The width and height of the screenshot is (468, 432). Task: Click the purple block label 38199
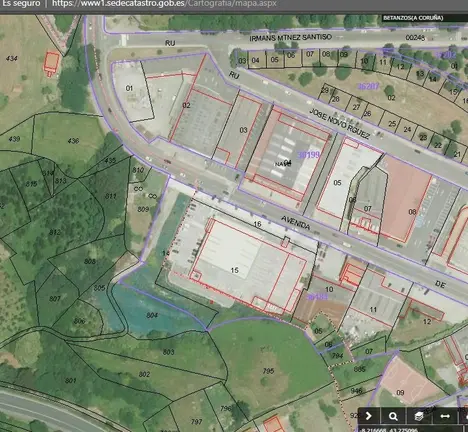tap(308, 155)
